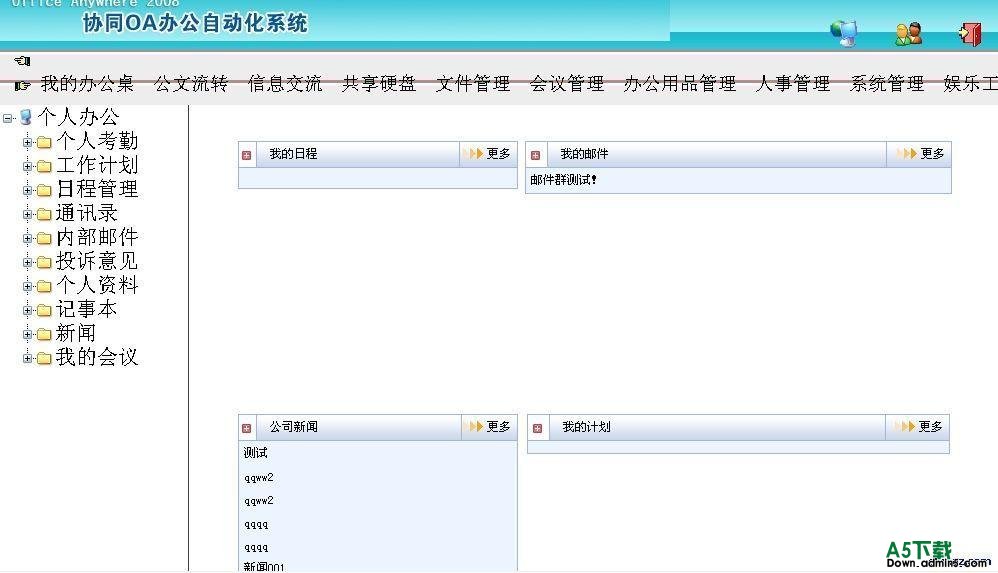998x573 pixels.
Task: Click the folder icon for 个人资料
Action: tap(44, 286)
